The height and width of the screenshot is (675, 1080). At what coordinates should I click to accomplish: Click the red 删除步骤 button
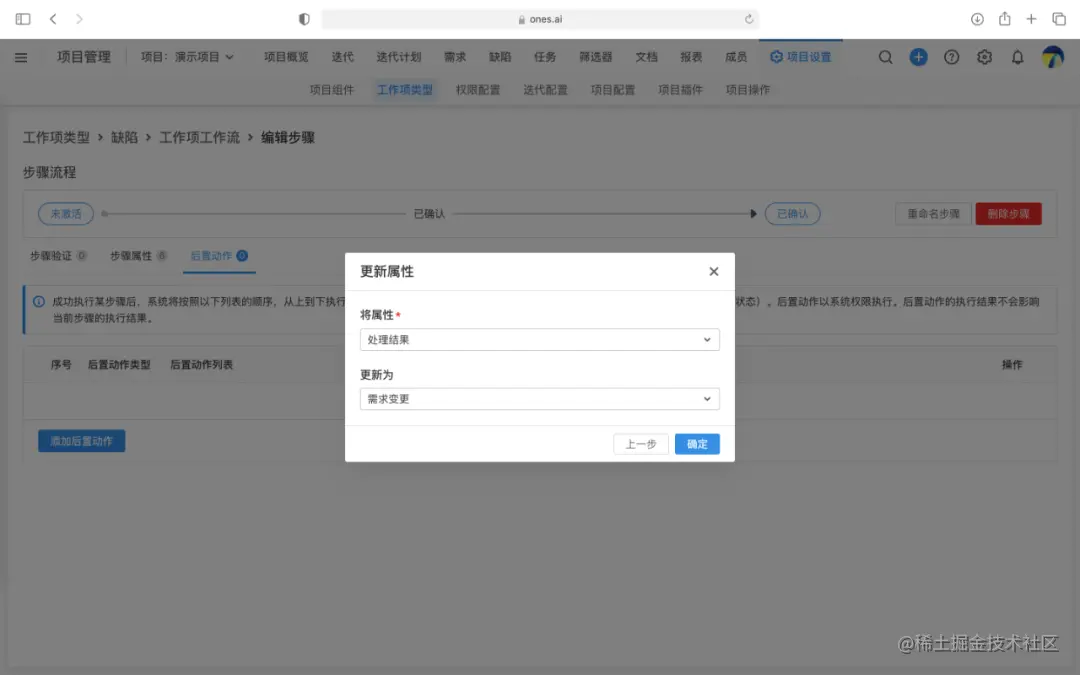(1008, 213)
